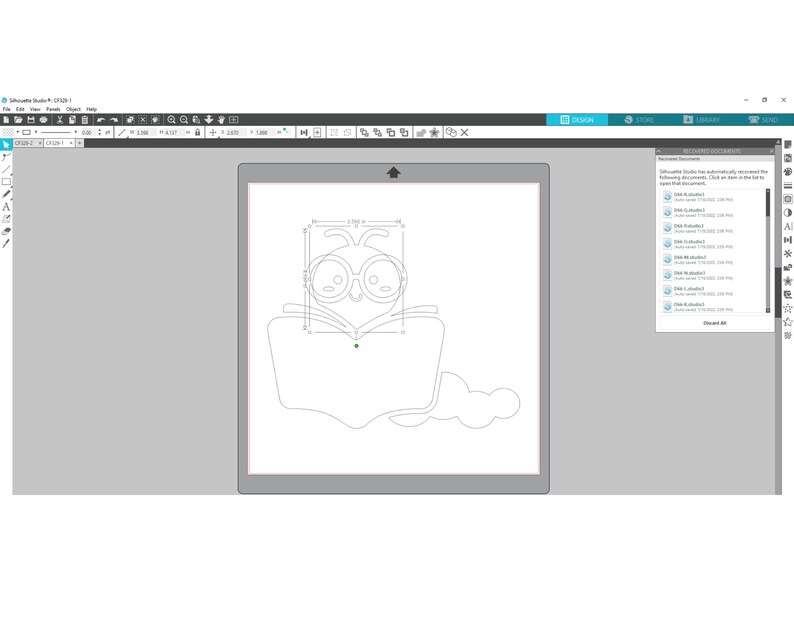Open the Edit menu
This screenshot has width=794, height=638.
(20, 109)
